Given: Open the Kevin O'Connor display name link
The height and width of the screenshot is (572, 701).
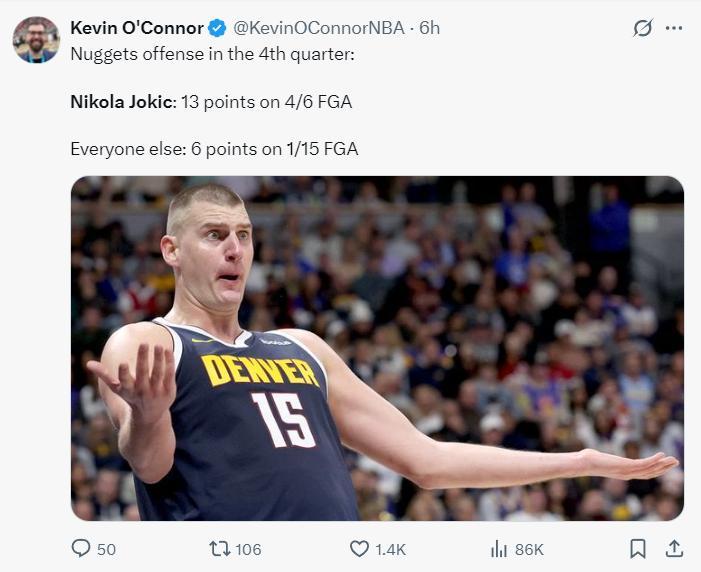Looking at the screenshot, I should click(x=137, y=28).
